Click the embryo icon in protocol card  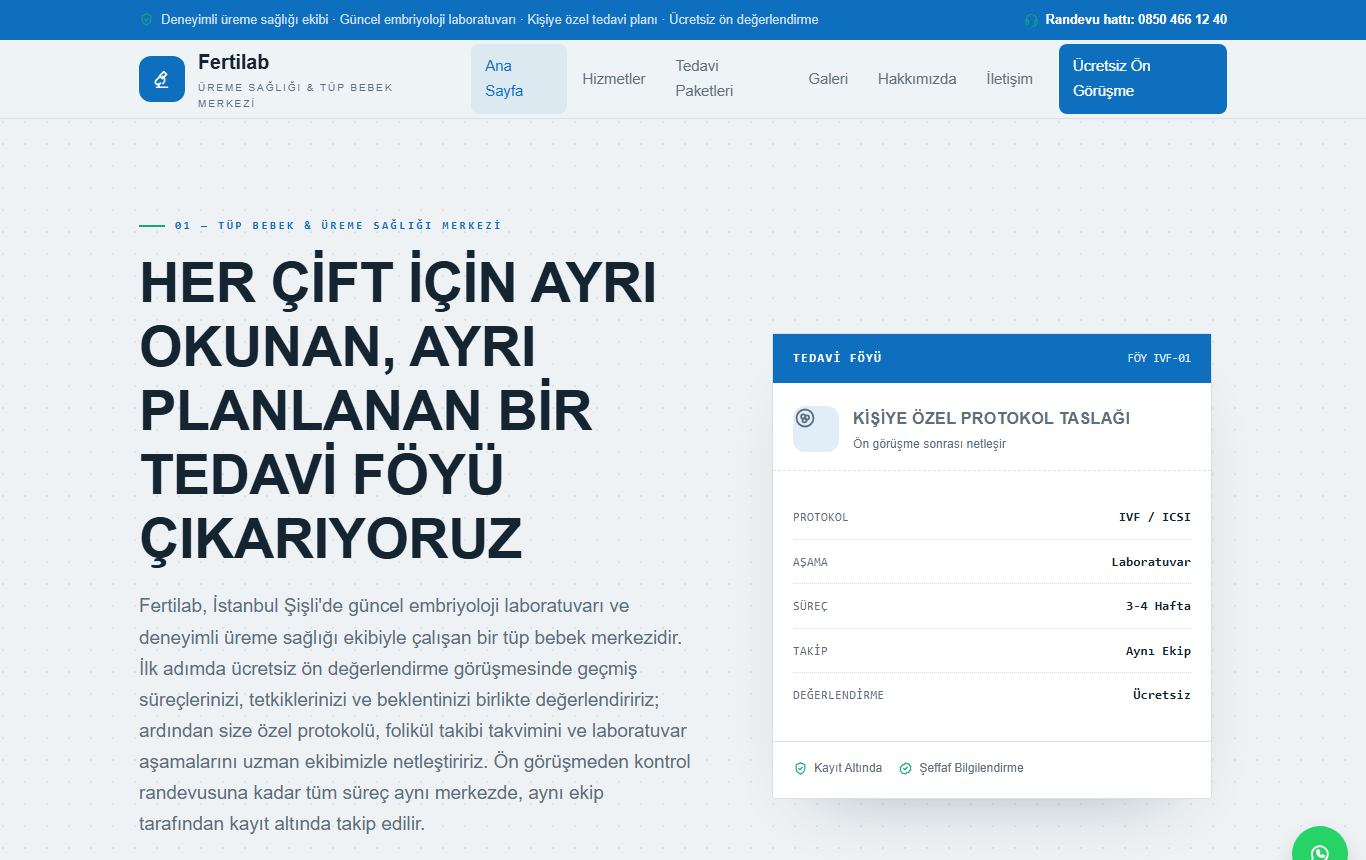tap(805, 418)
